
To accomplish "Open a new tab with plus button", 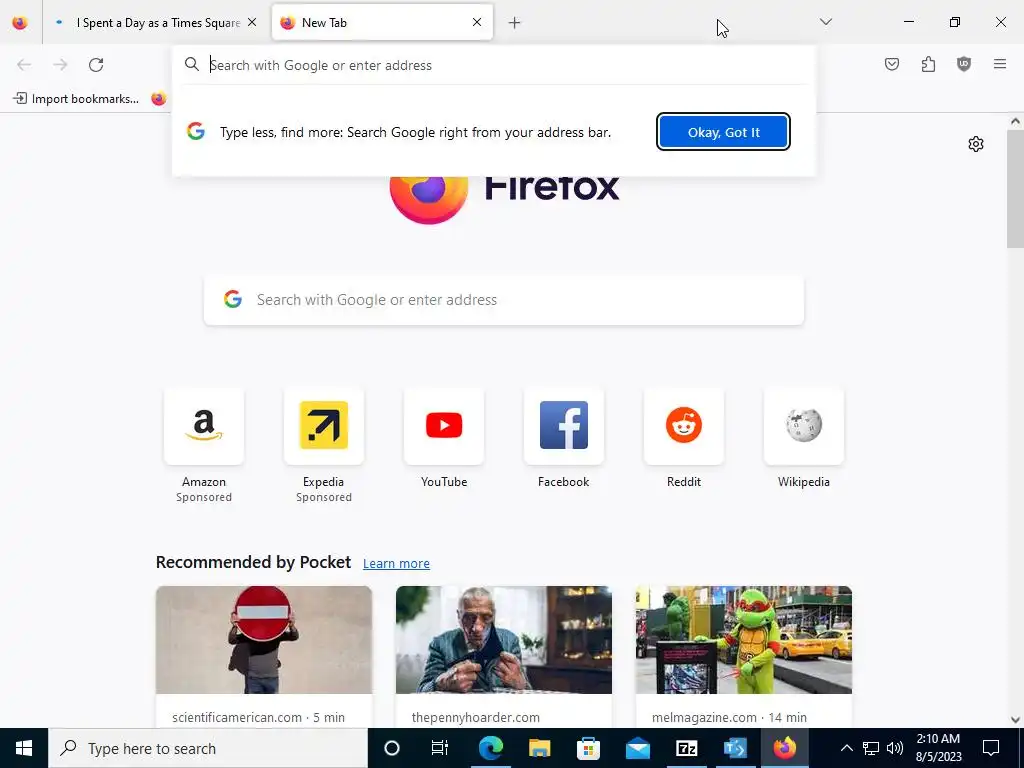I will coord(515,23).
